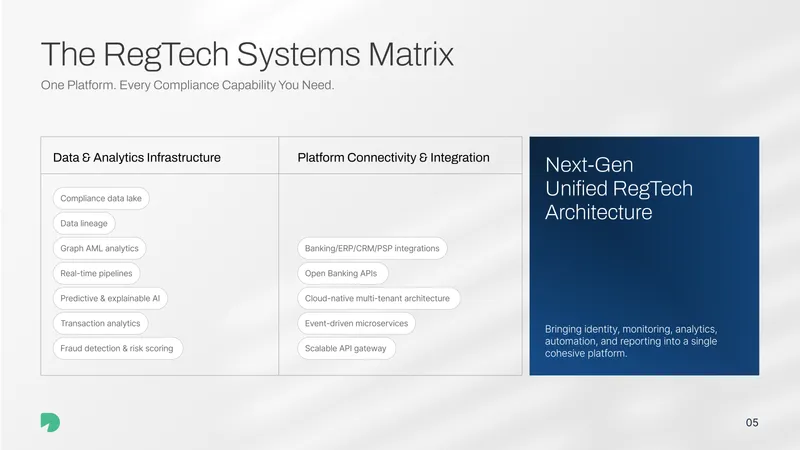
Task: Click the slide subtitle One Platform text
Action: (x=187, y=85)
